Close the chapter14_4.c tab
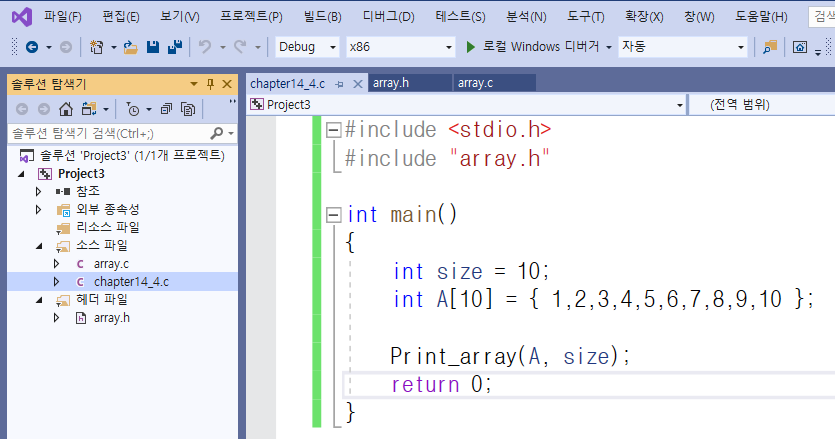The height and width of the screenshot is (439, 835). coord(358,84)
